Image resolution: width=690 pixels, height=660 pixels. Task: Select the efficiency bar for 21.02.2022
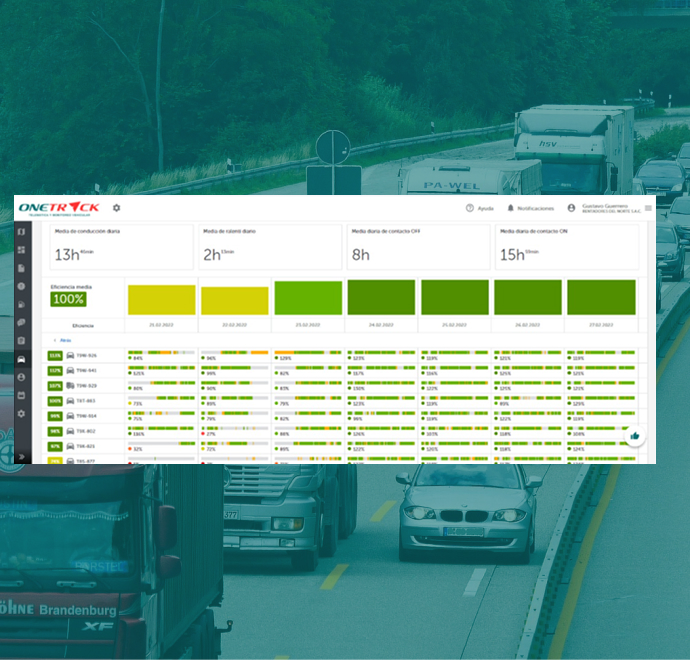coord(161,299)
